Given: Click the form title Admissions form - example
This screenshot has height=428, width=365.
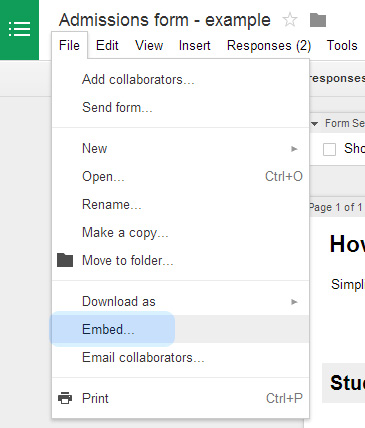Looking at the screenshot, I should 165,20.
